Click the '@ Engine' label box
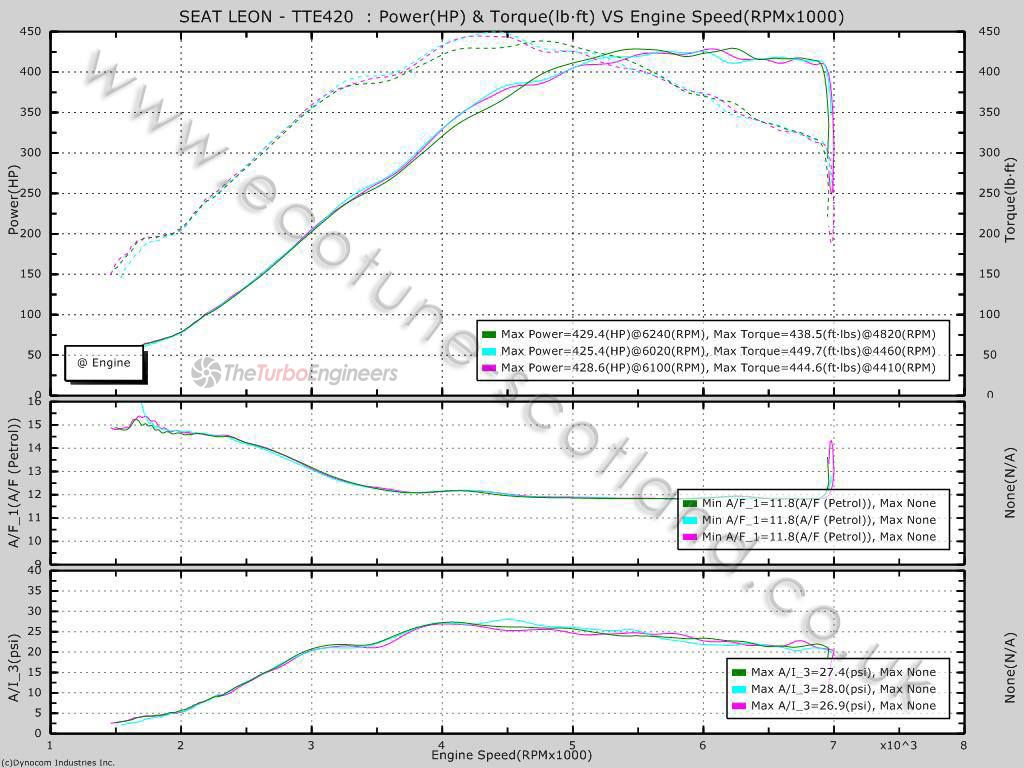Viewport: 1024px width, 768px height. tap(103, 362)
